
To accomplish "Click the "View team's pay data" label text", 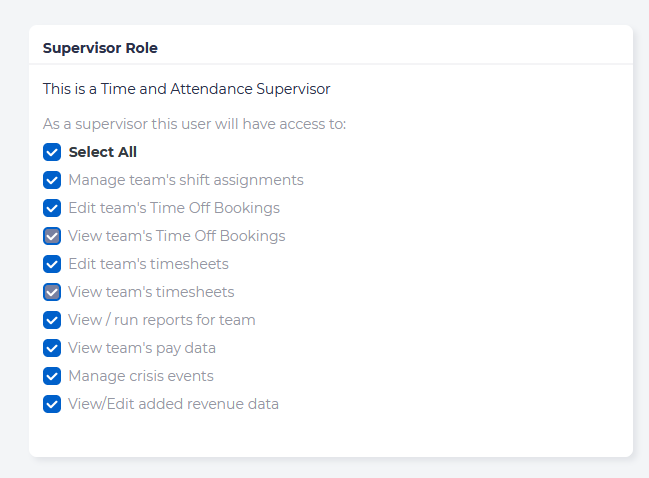I will (x=142, y=348).
